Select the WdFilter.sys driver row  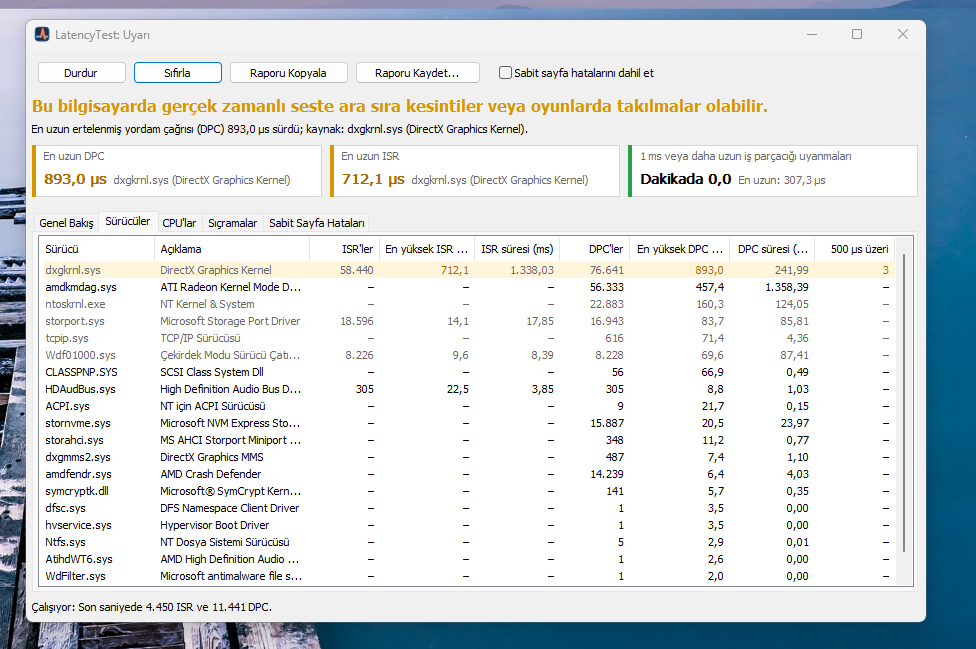467,576
